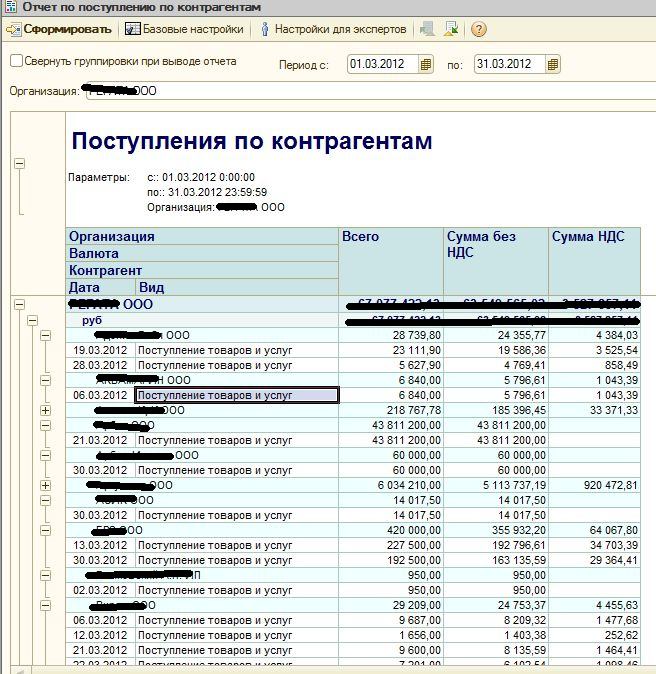Image resolution: width=656 pixels, height=674 pixels.
Task: Select Поступление товаров и услуг on 28.03.2012 row
Action: point(237,365)
